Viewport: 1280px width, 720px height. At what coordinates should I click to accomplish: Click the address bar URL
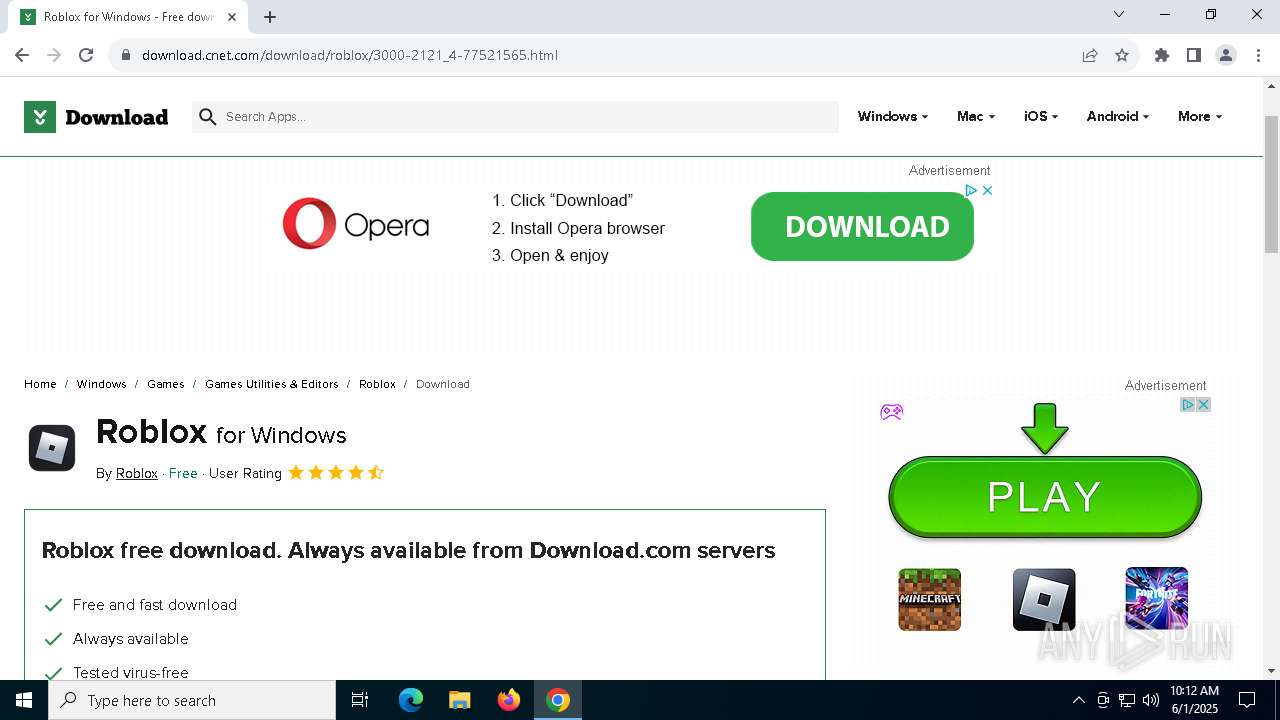click(x=350, y=55)
